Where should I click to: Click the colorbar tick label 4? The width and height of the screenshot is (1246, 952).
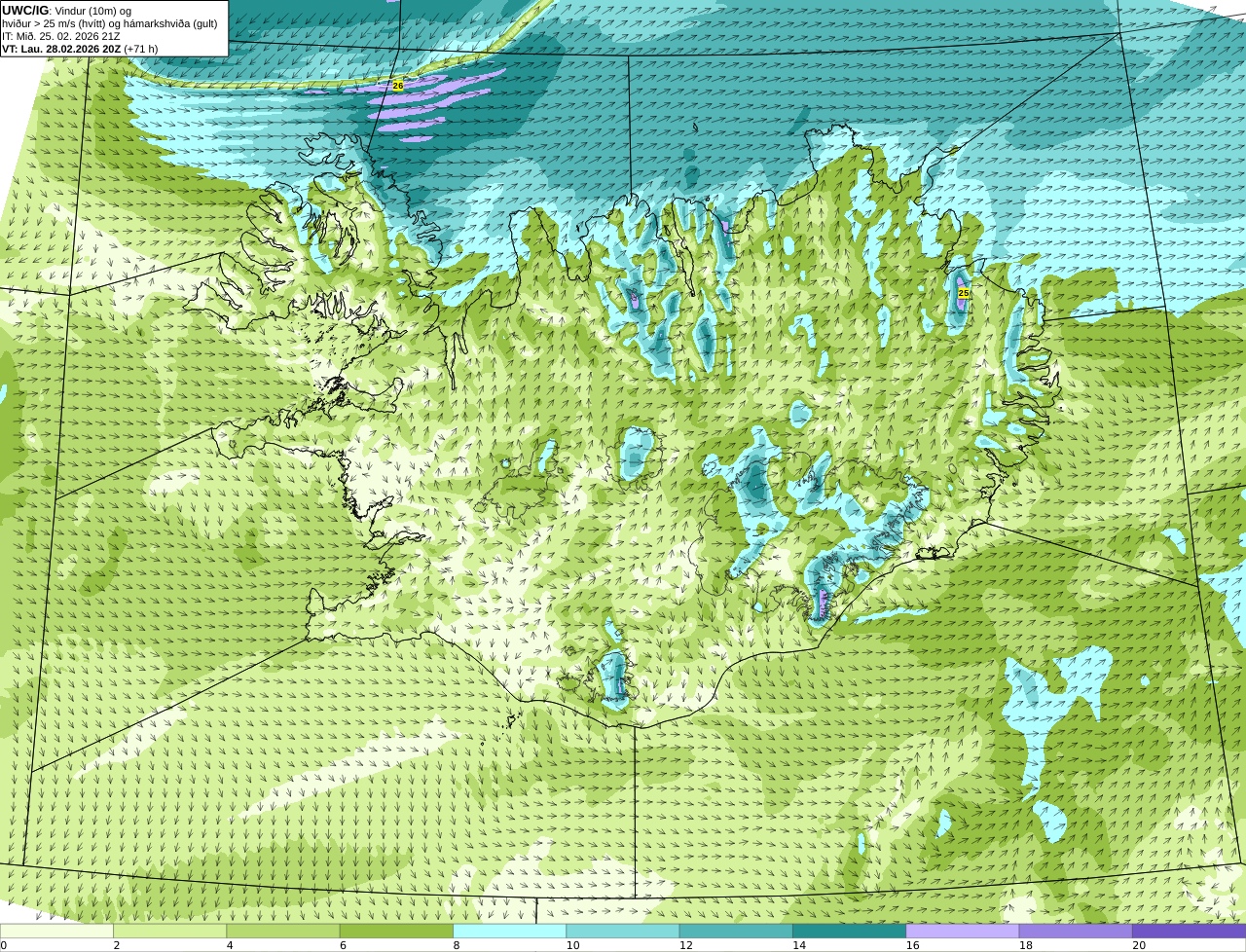(x=230, y=945)
